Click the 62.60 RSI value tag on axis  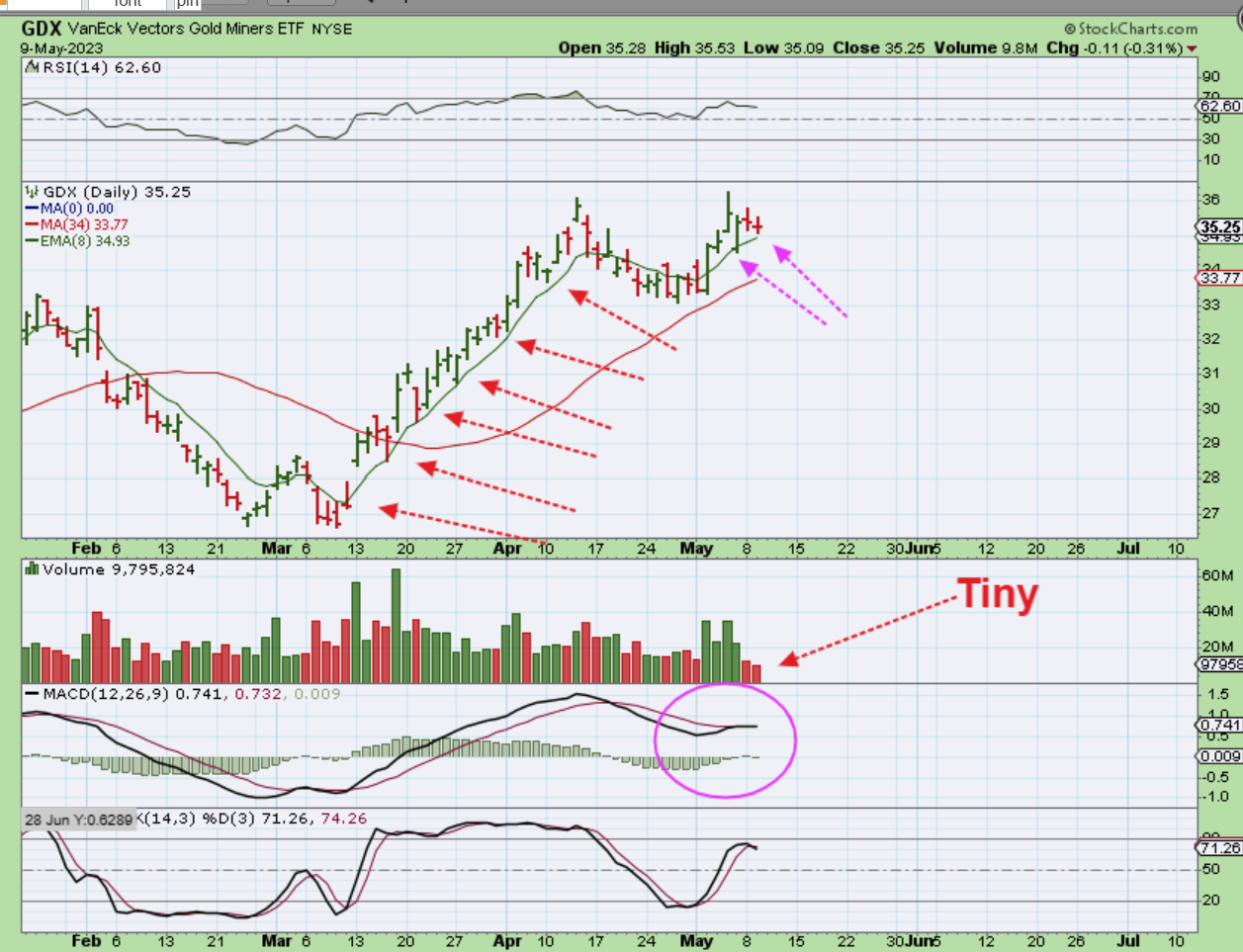[1219, 106]
